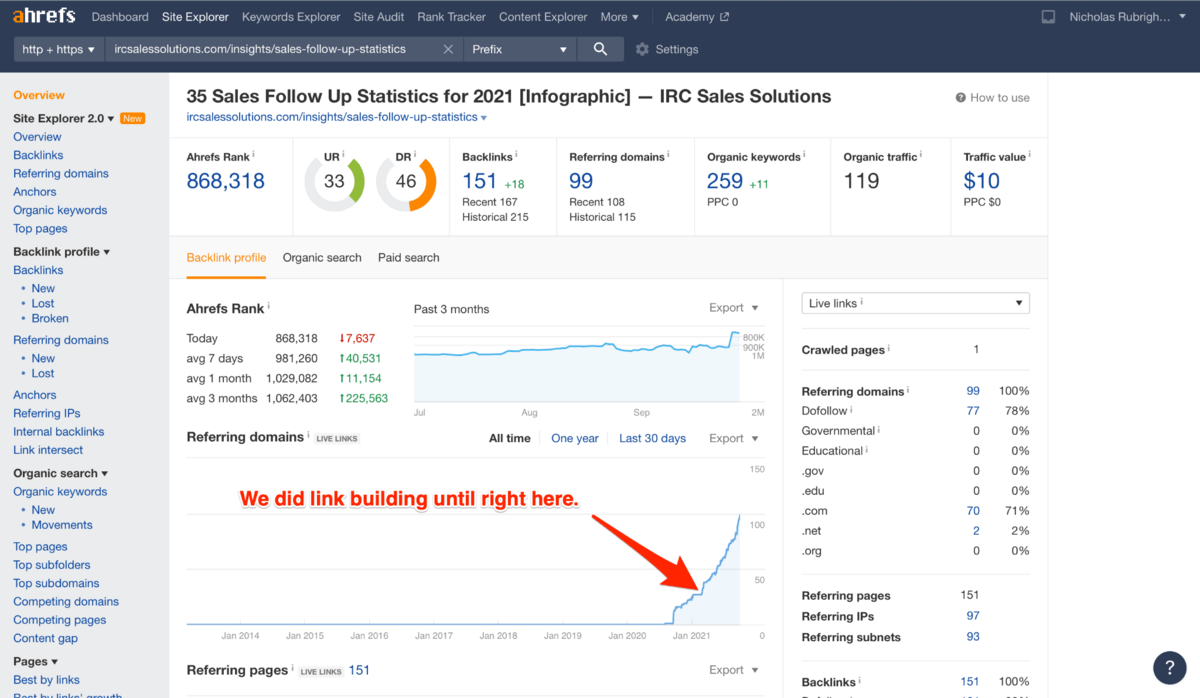Viewport: 1200px width, 698px height.
Task: Open the Prefix mode dropdown
Action: 519,49
